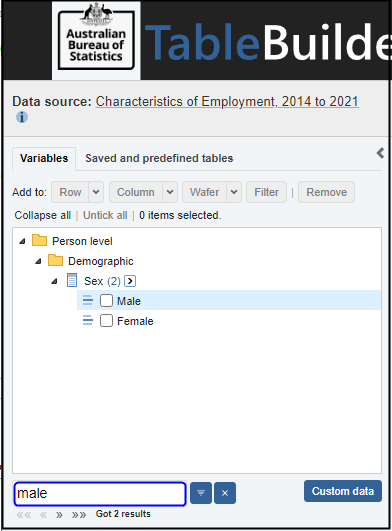
Task: Add selection to Row
Action: [70, 192]
